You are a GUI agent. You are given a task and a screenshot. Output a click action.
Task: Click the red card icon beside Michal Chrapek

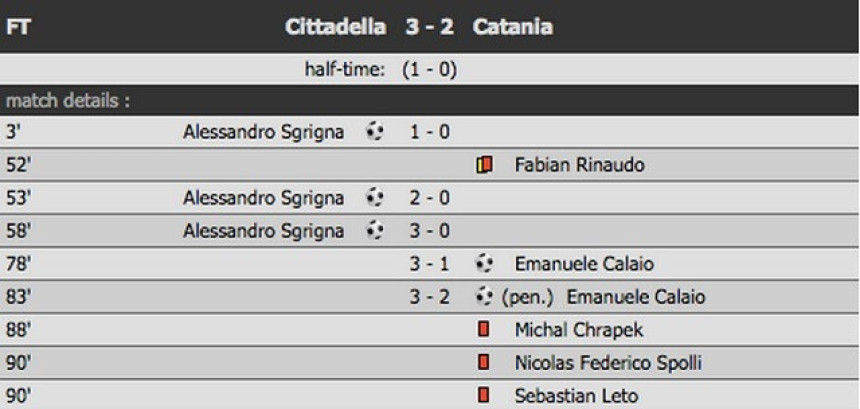click(483, 330)
